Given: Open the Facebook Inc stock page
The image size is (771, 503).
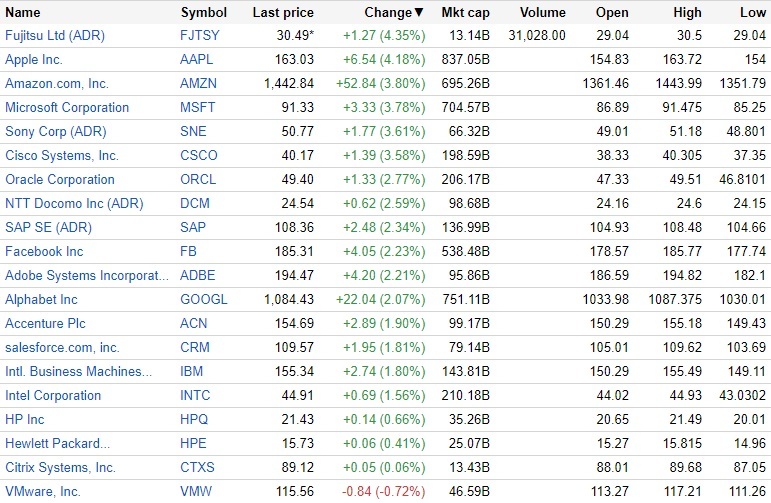Looking at the screenshot, I should (x=44, y=252).
